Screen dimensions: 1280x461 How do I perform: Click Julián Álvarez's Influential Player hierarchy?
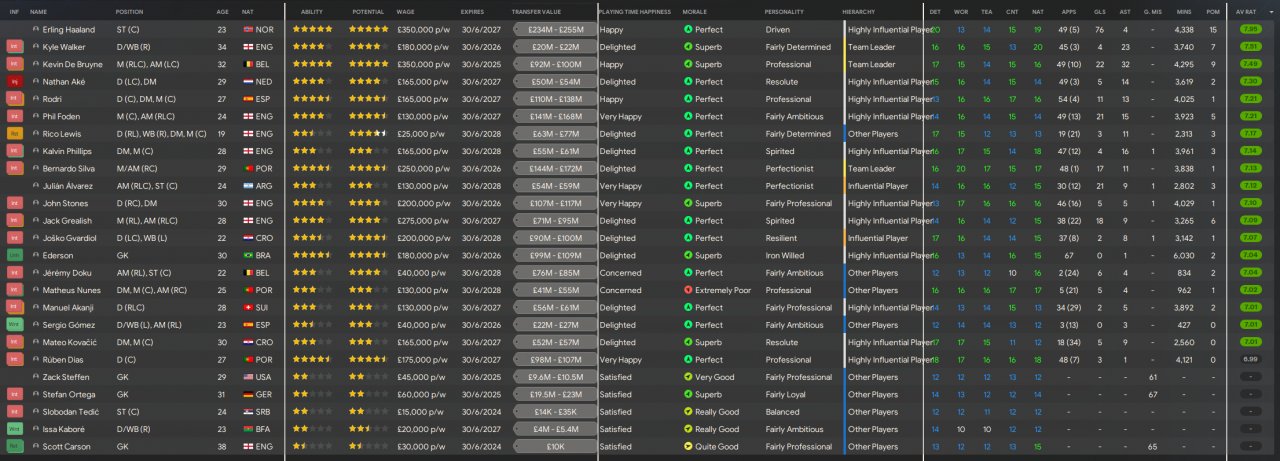tap(878, 186)
